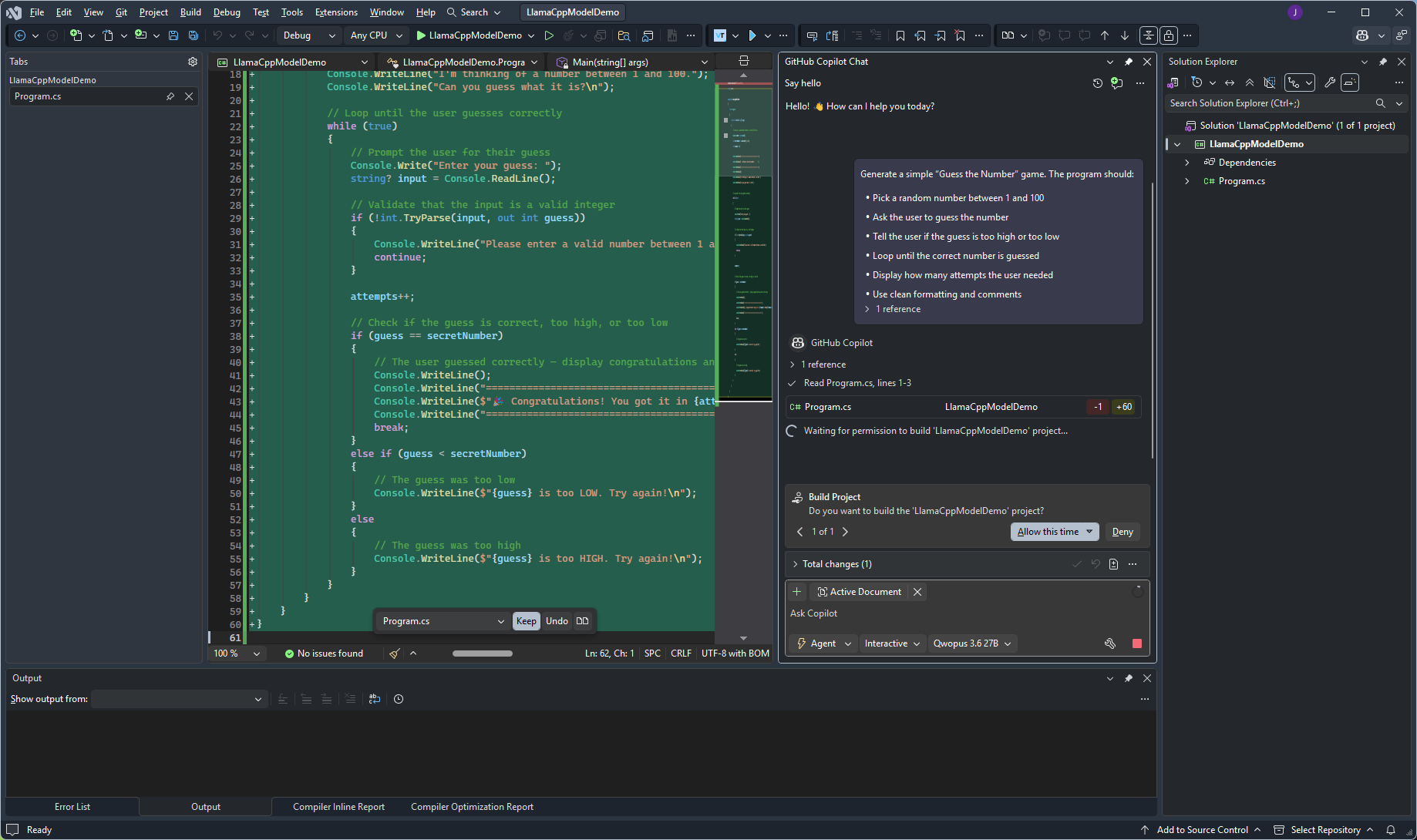1417x840 pixels.
Task: Click the down arrow next-change toolbar icon
Action: (x=1125, y=35)
